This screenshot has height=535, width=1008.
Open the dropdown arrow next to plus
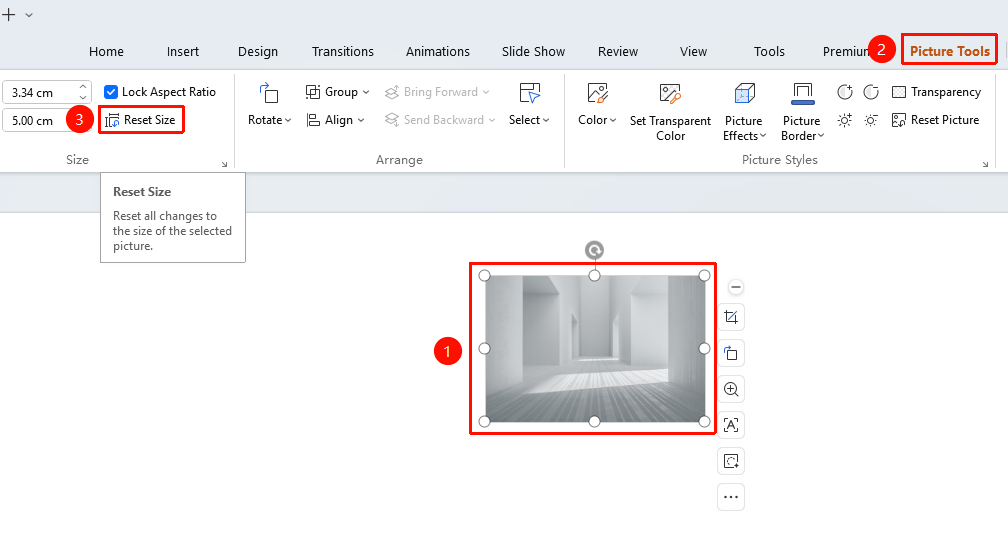(x=29, y=15)
